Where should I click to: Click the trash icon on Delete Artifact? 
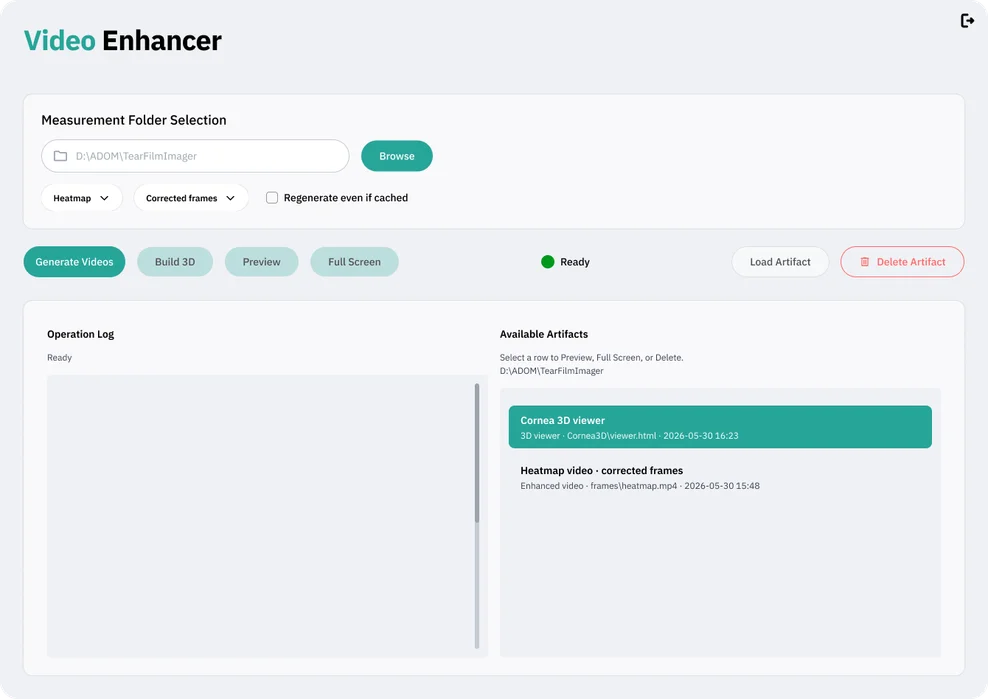coord(864,262)
